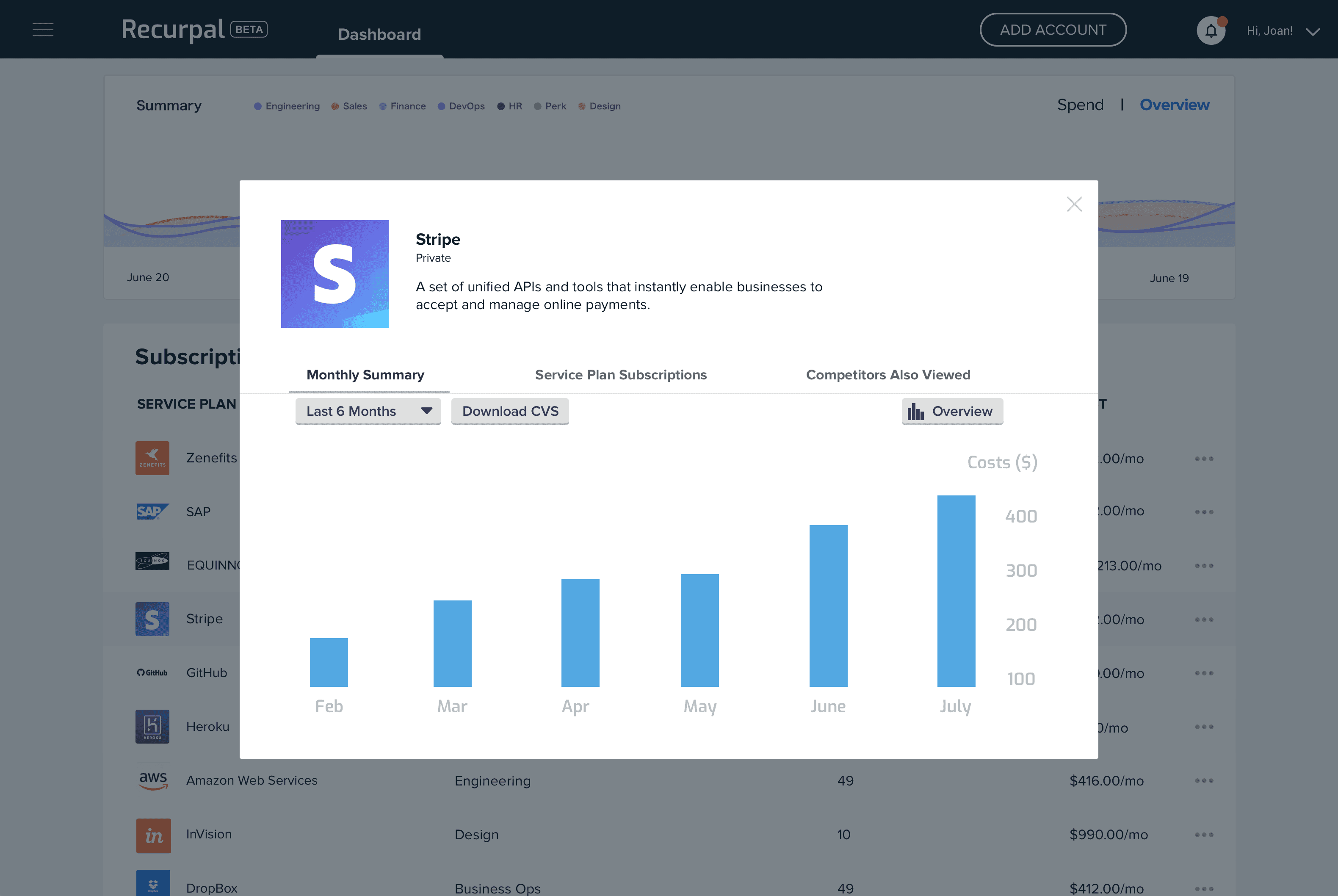Screen dimensions: 1338x896
Task: Switch to Monthly Summary tab
Action: [x=366, y=375]
